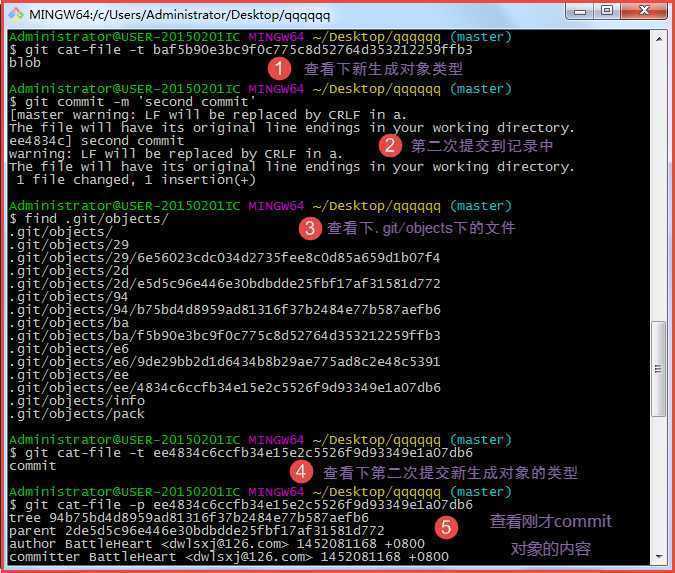Click the '.git/objects/e6' directory line
This screenshot has width=675, height=573.
point(69,349)
